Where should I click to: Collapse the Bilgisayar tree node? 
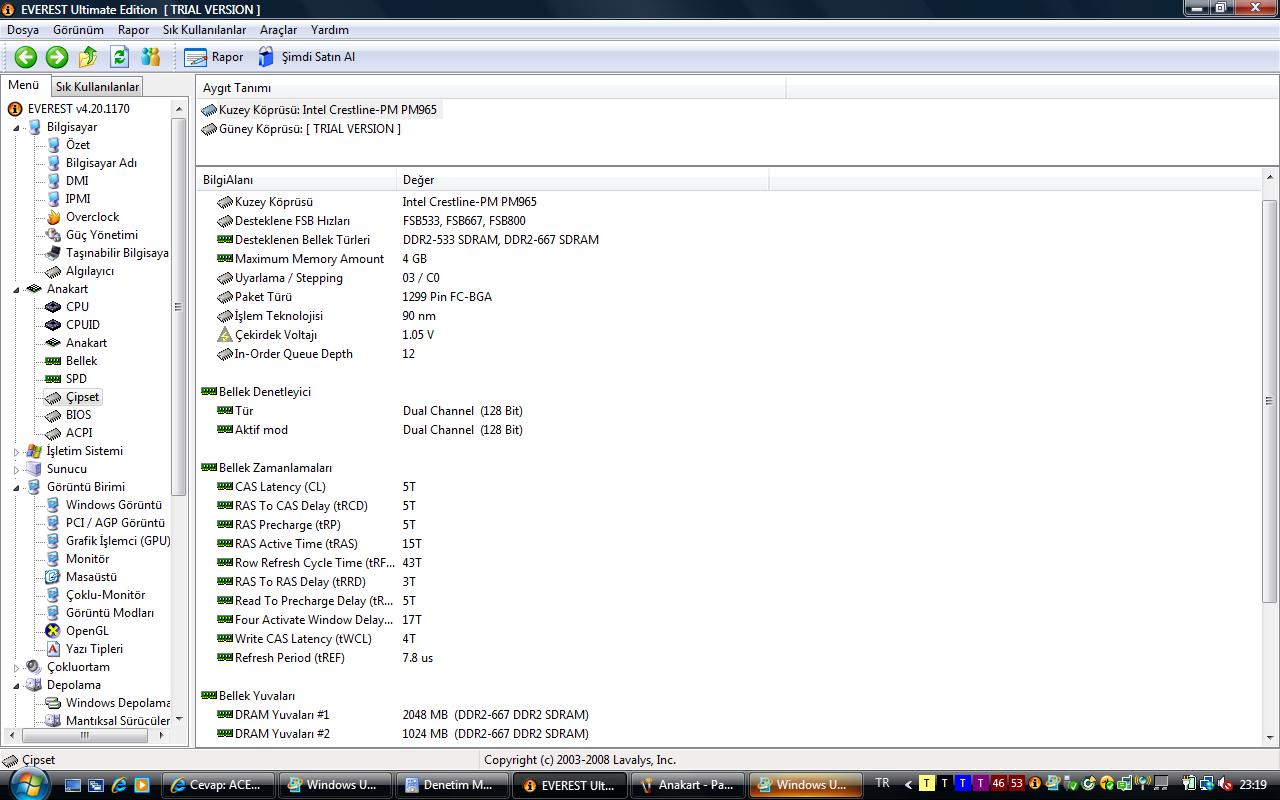(x=16, y=128)
